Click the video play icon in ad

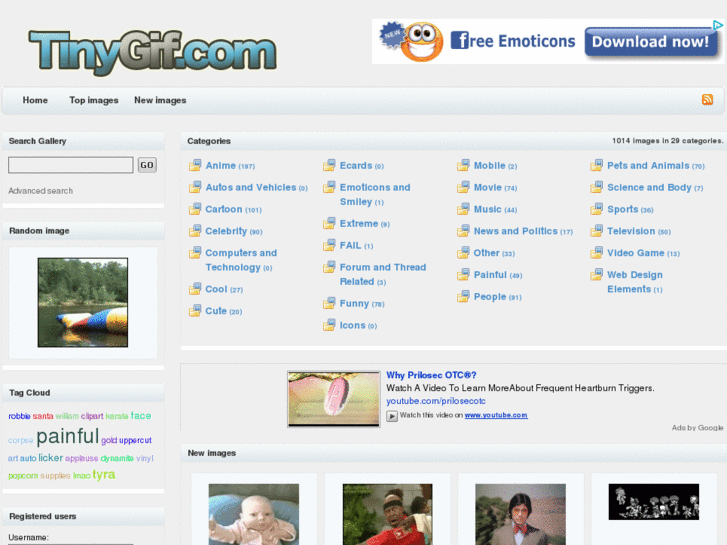coord(392,416)
